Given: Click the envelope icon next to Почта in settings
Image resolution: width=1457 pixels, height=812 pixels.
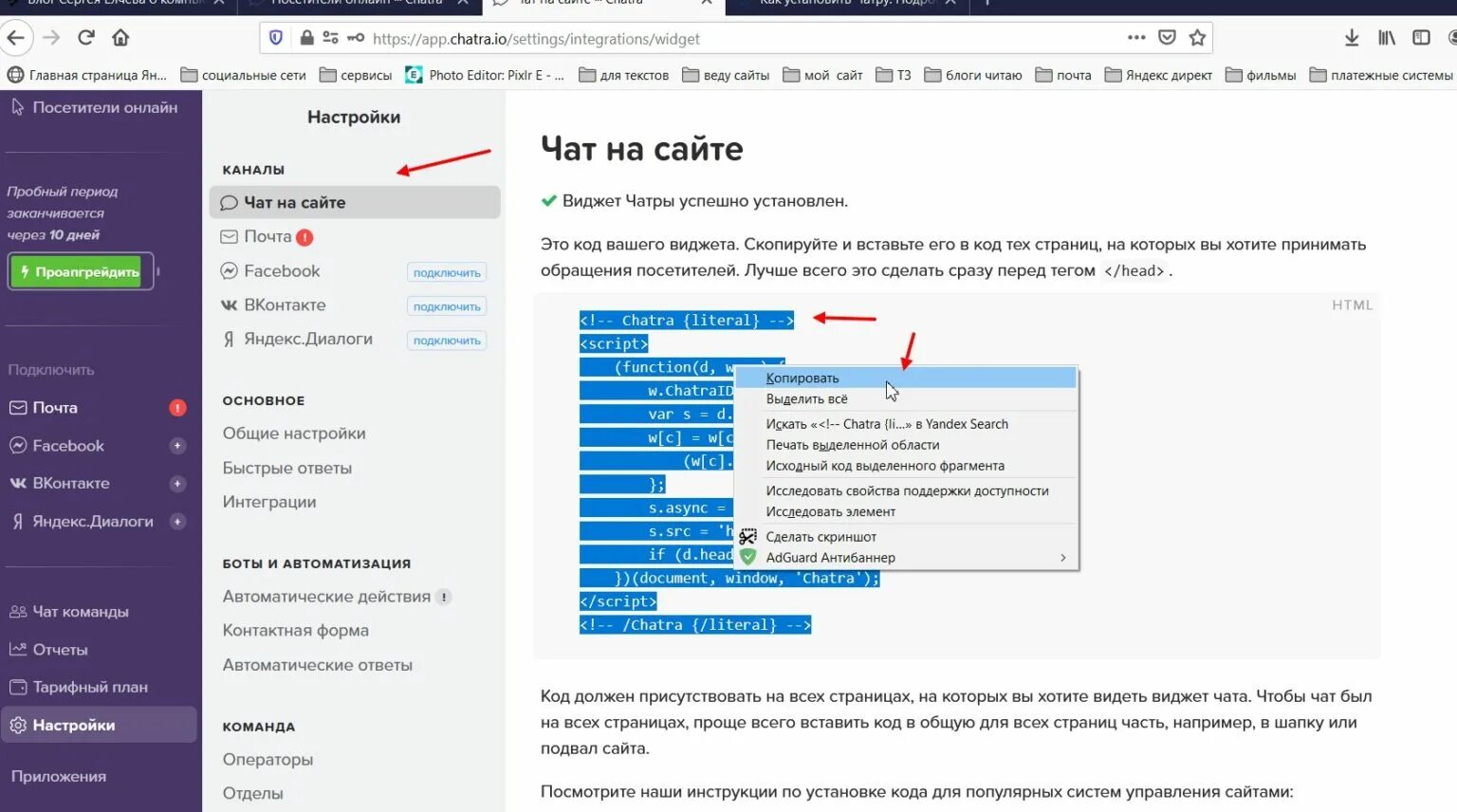Looking at the screenshot, I should (229, 236).
